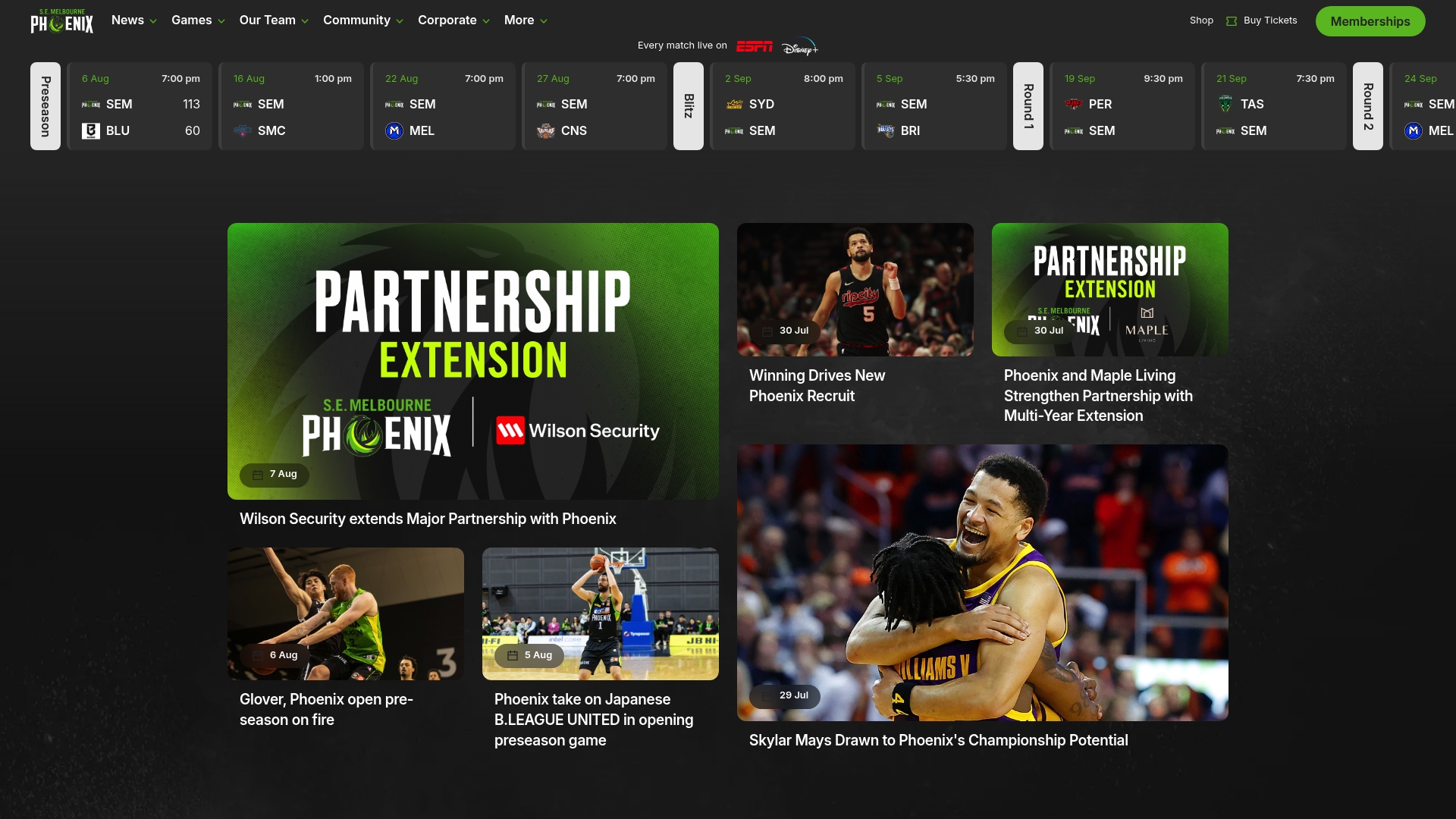Click the SEM logo in 22 Aug game
The image size is (1456, 819).
point(394,105)
